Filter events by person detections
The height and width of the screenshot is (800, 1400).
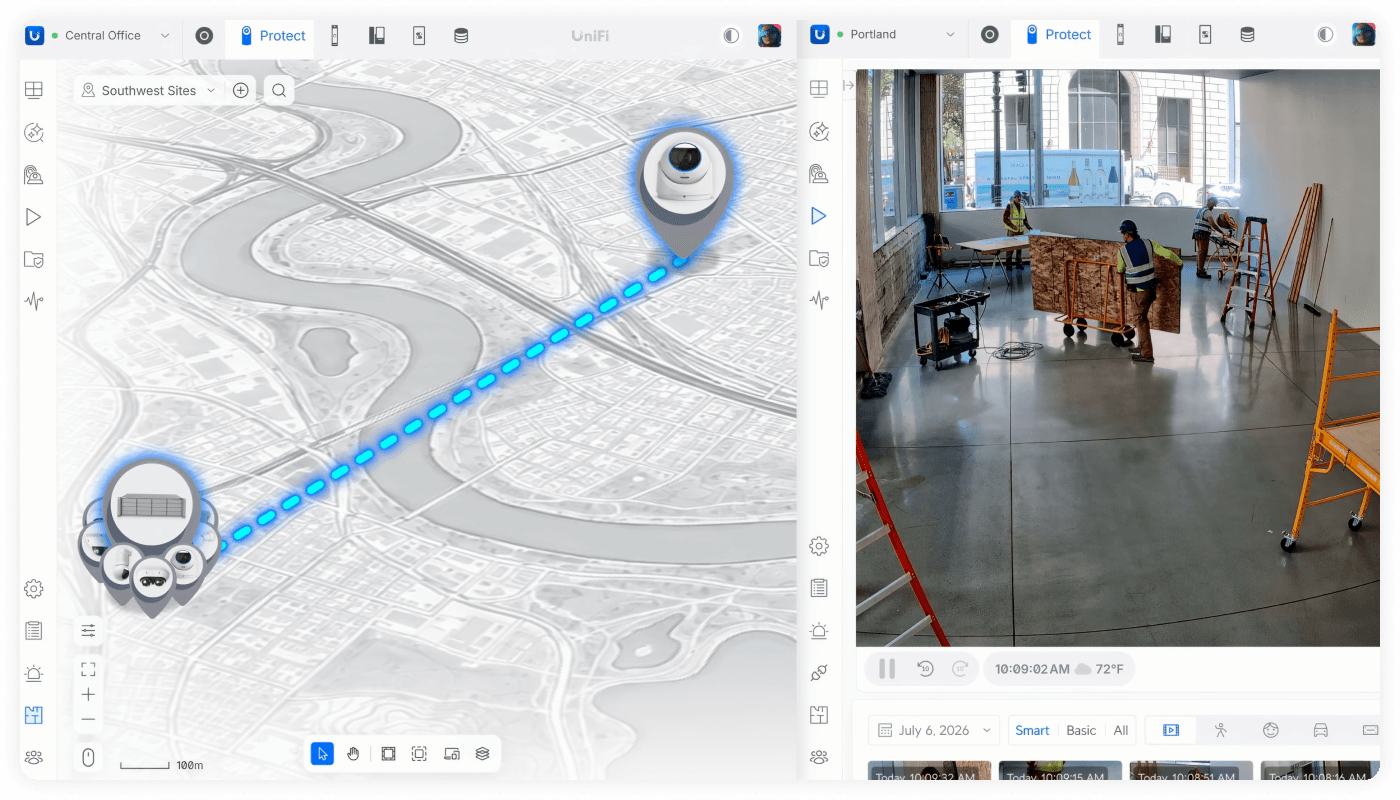1221,730
